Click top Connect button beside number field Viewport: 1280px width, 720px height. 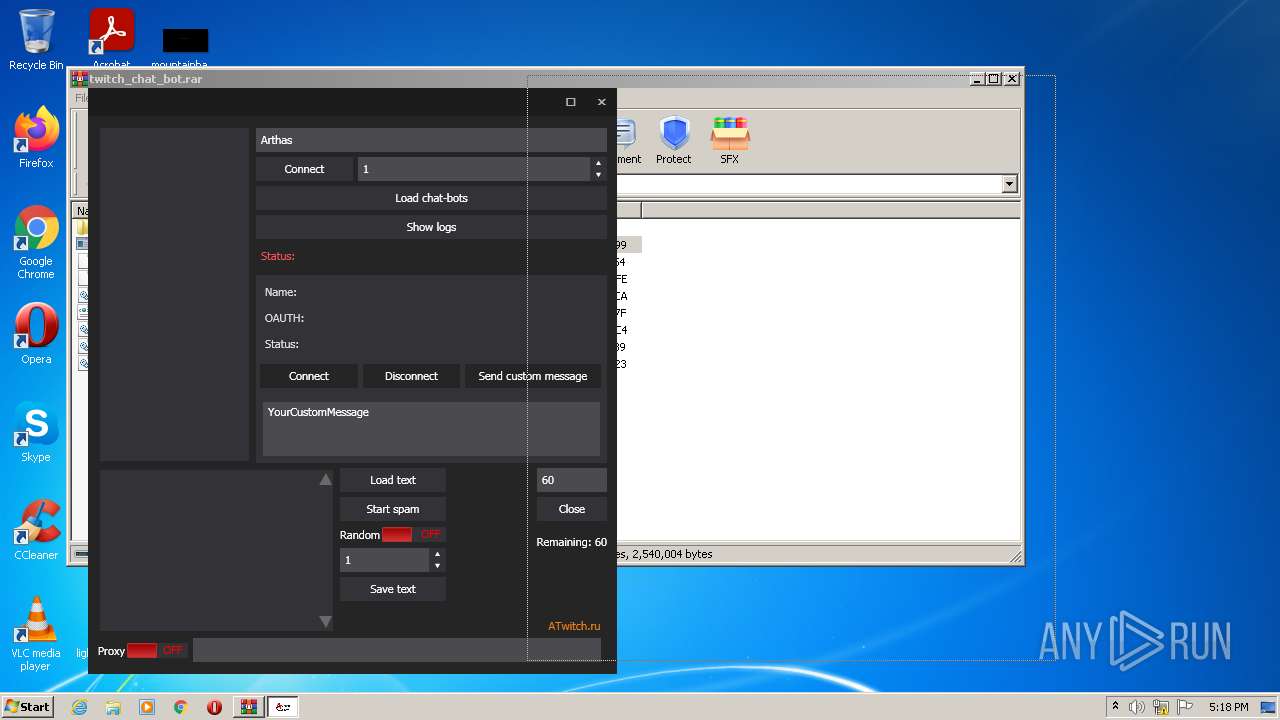pyautogui.click(x=304, y=169)
